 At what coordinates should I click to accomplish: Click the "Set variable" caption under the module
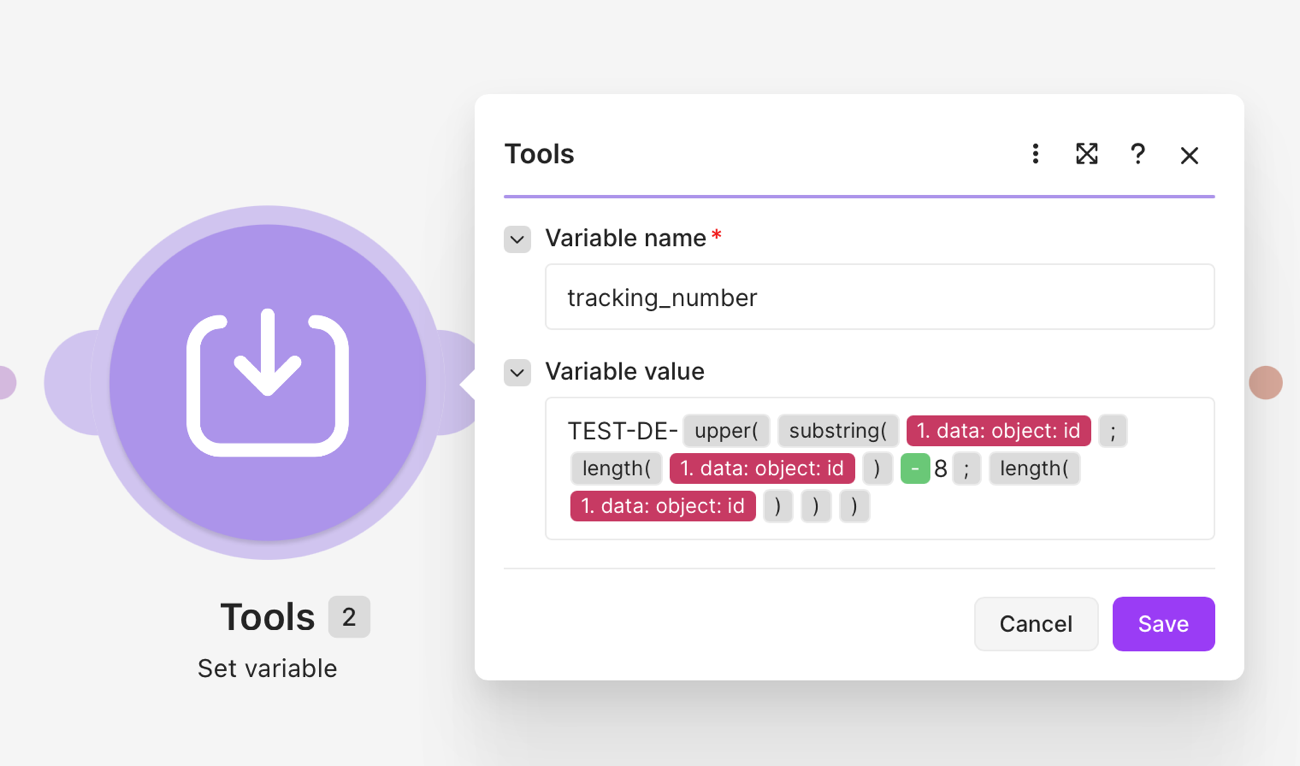pos(267,668)
